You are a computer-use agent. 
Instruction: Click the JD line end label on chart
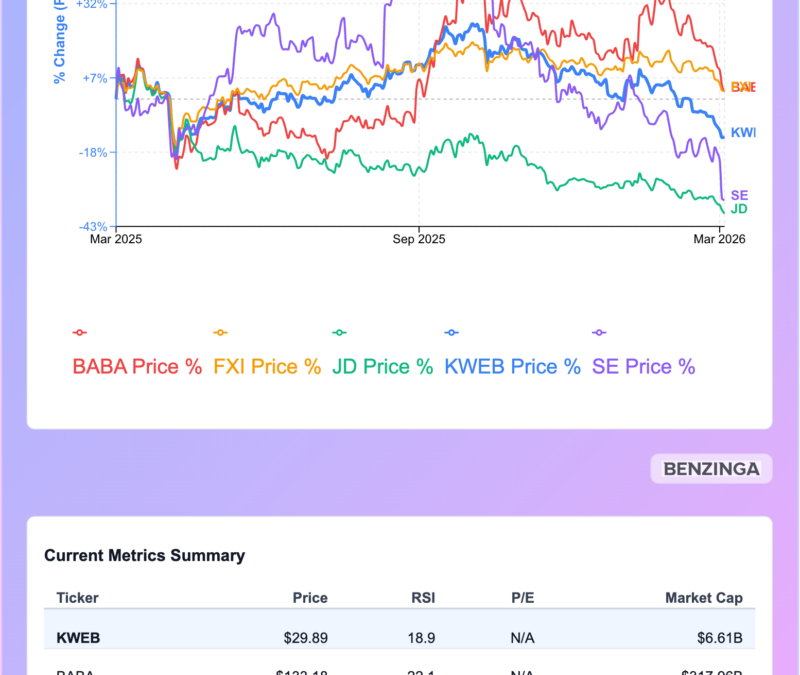point(739,208)
